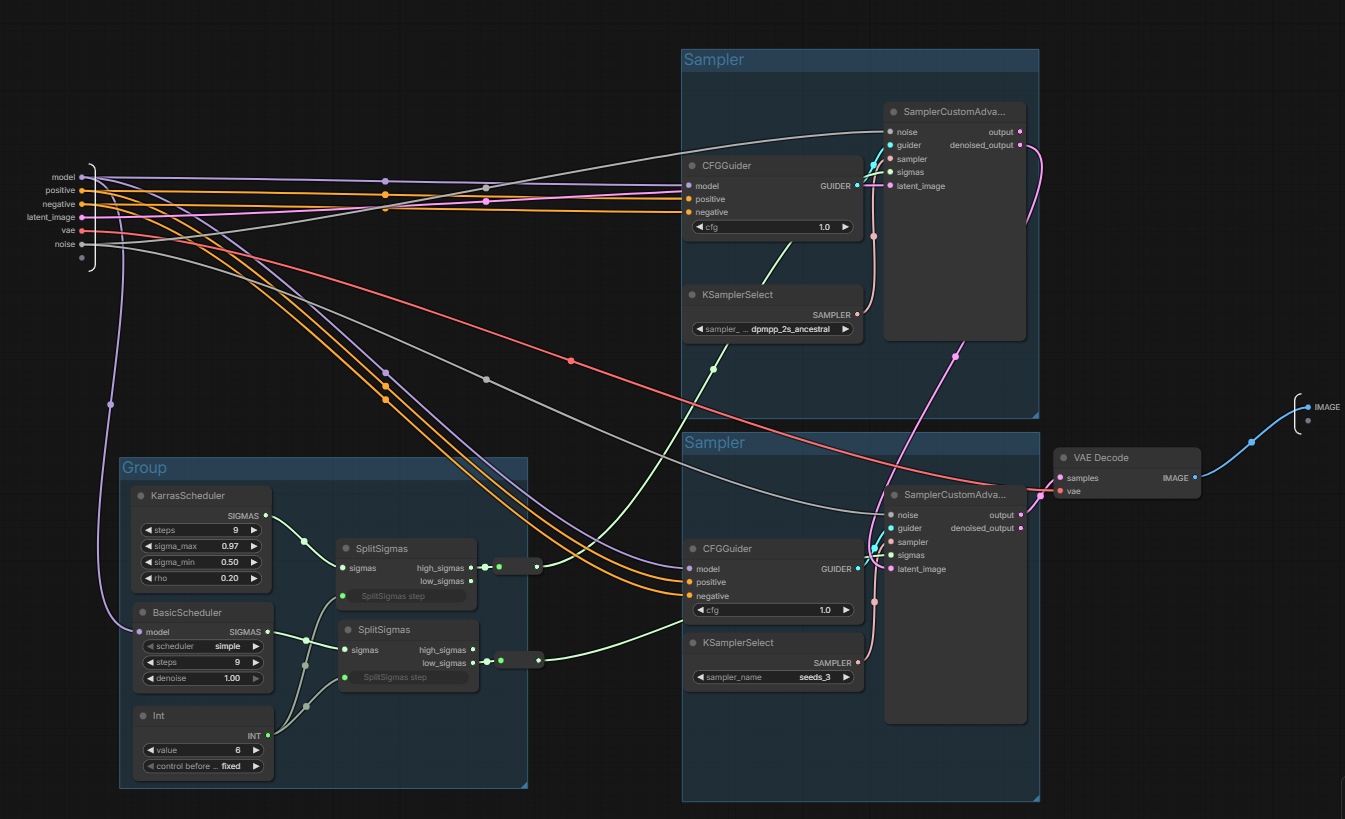The width and height of the screenshot is (1345, 819).
Task: Click the SAMPLER output socket above seeds_3
Action: [x=857, y=662]
